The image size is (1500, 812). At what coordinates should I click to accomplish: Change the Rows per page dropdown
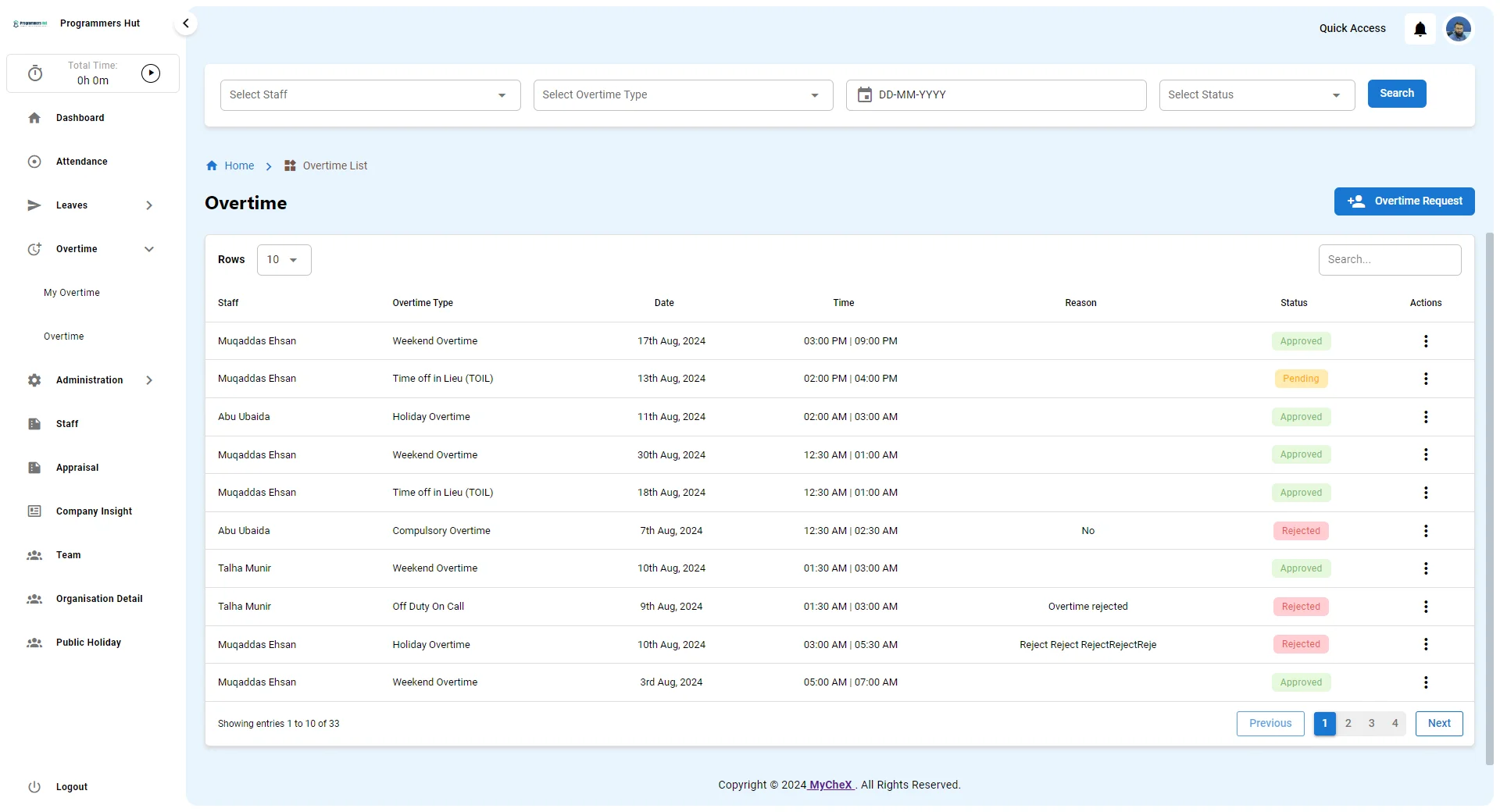[x=284, y=260]
